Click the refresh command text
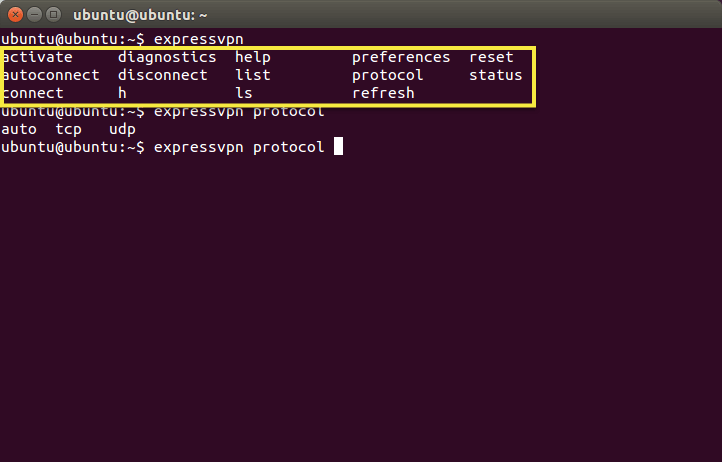This screenshot has width=722, height=462. 383,93
